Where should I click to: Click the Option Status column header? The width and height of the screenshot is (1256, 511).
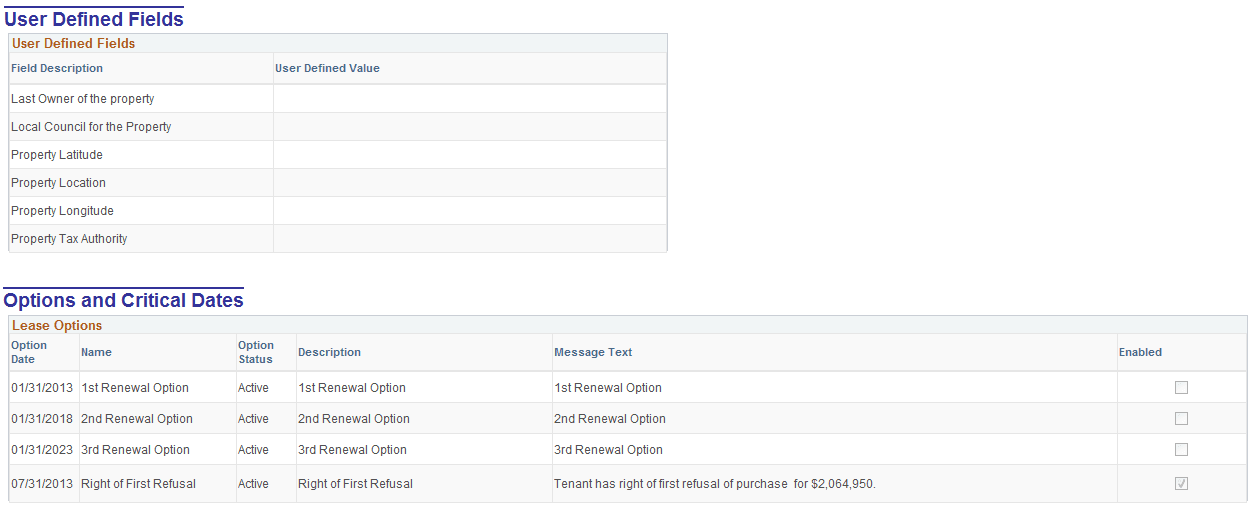click(x=256, y=352)
